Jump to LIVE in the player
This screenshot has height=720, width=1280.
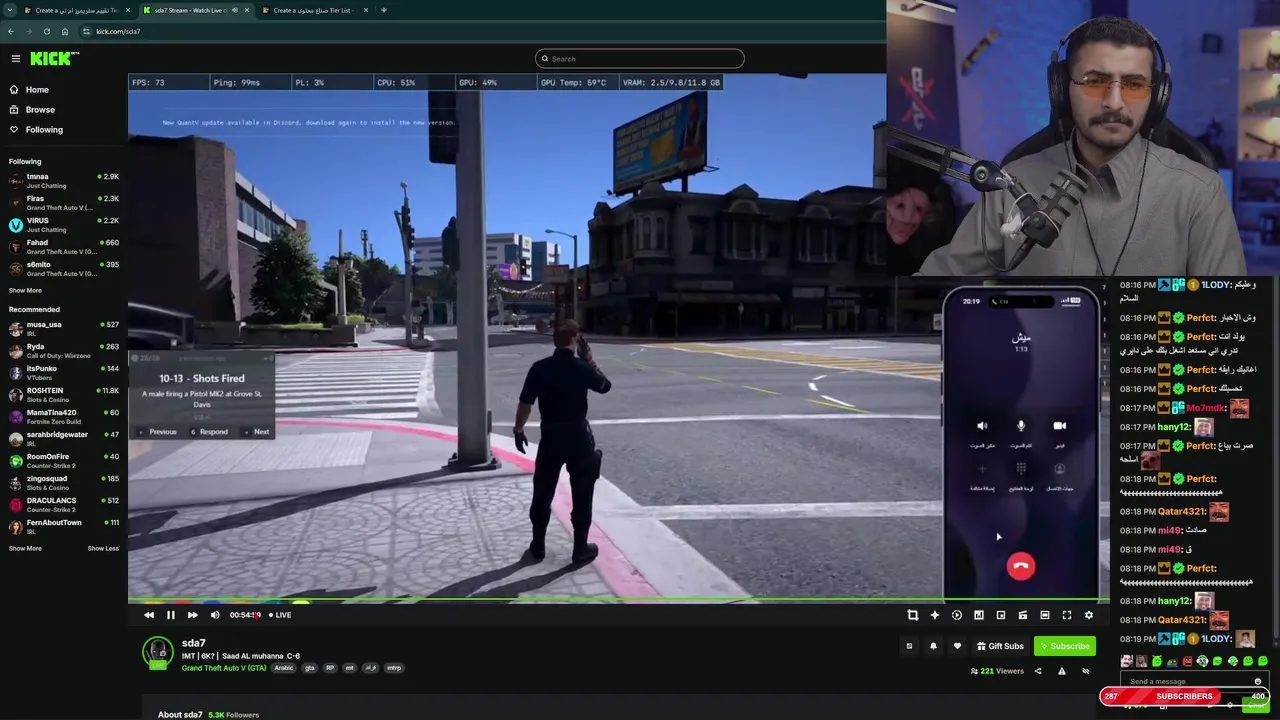pos(280,615)
